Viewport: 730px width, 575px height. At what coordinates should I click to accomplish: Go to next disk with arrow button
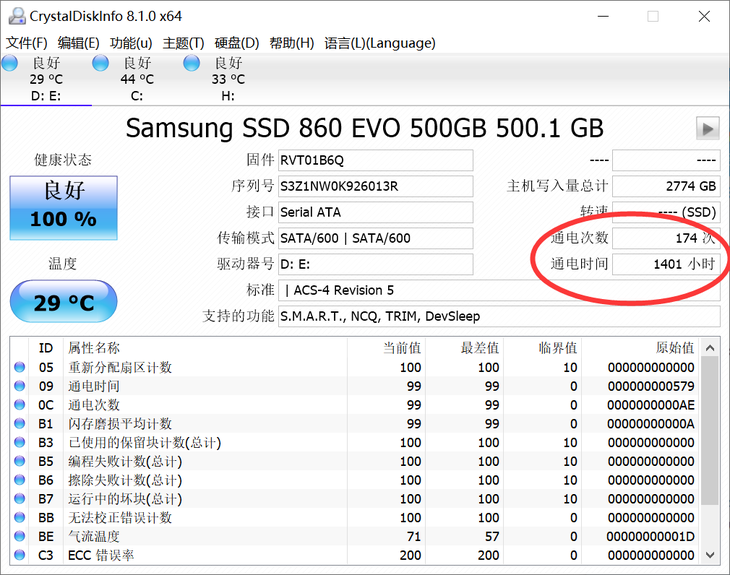[x=708, y=128]
